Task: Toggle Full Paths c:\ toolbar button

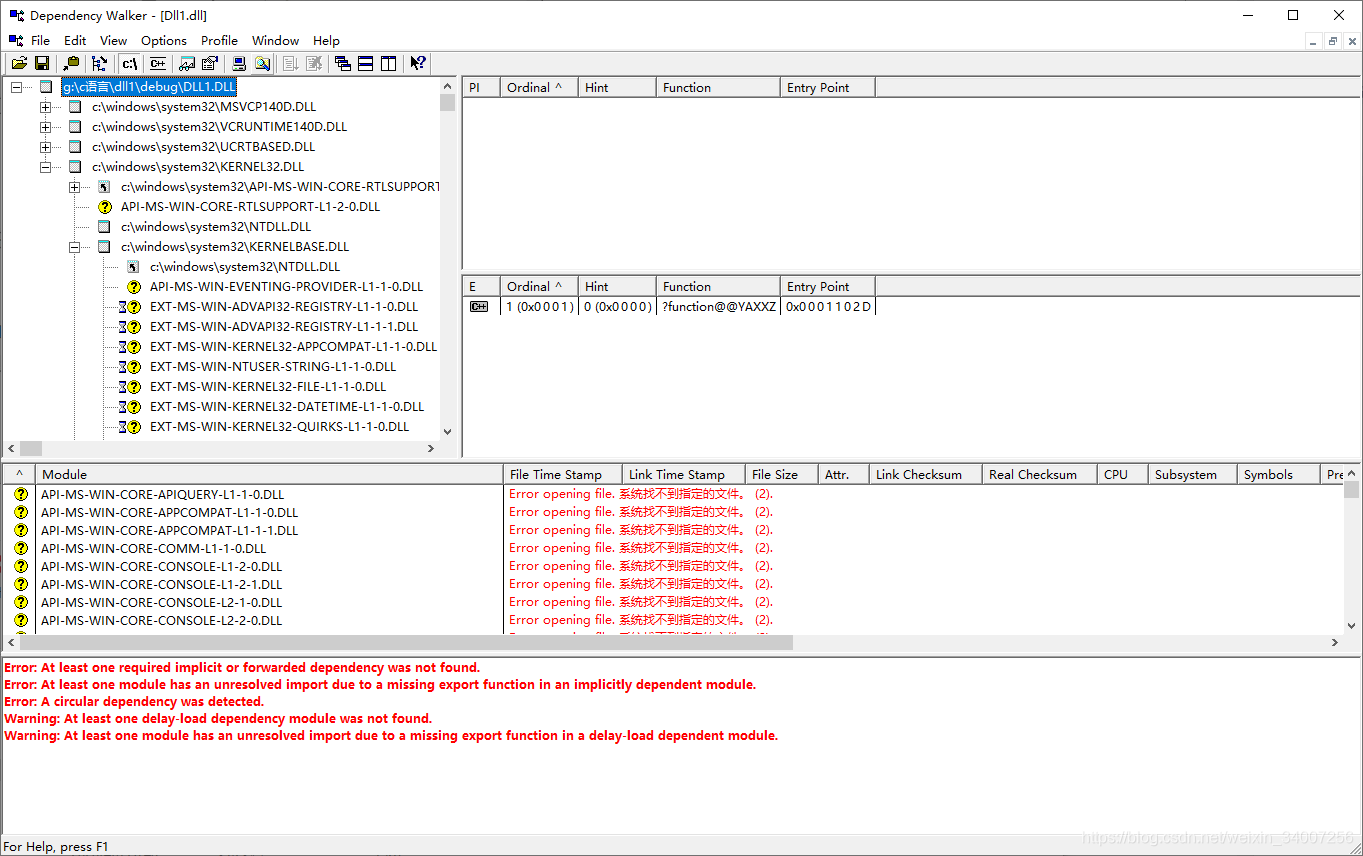Action: (129, 63)
